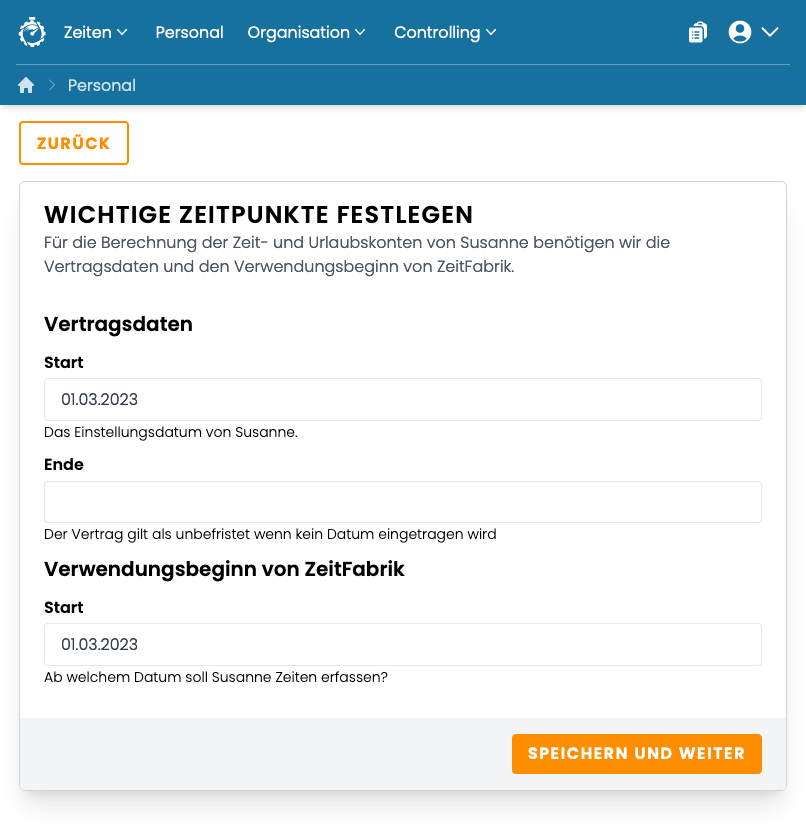Focus the Vertragsdaten Start date field

(403, 400)
